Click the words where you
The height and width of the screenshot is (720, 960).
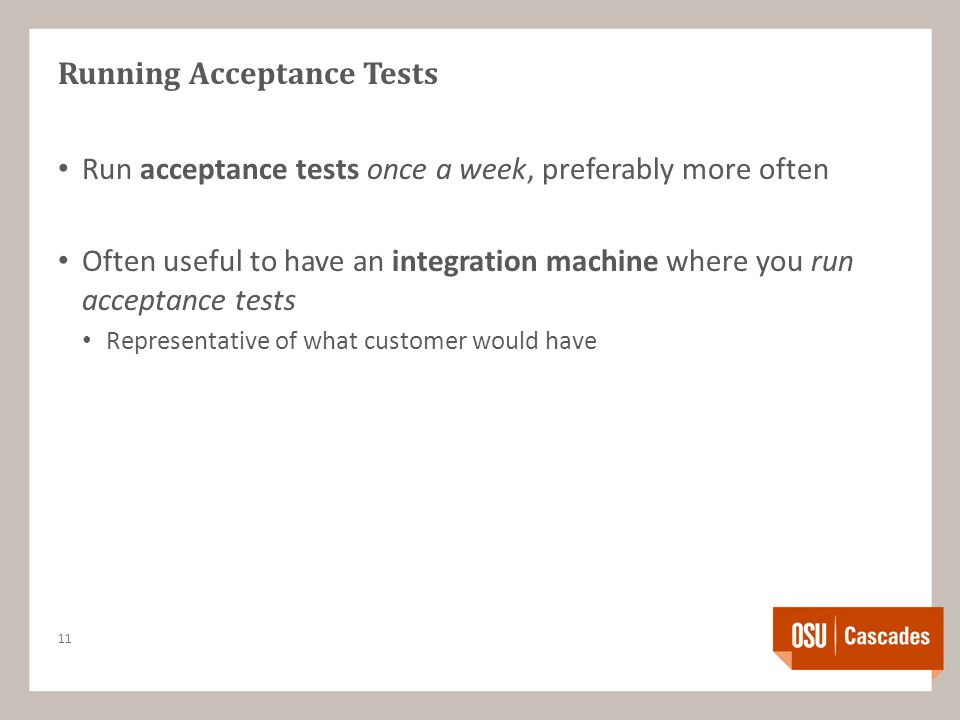point(734,262)
